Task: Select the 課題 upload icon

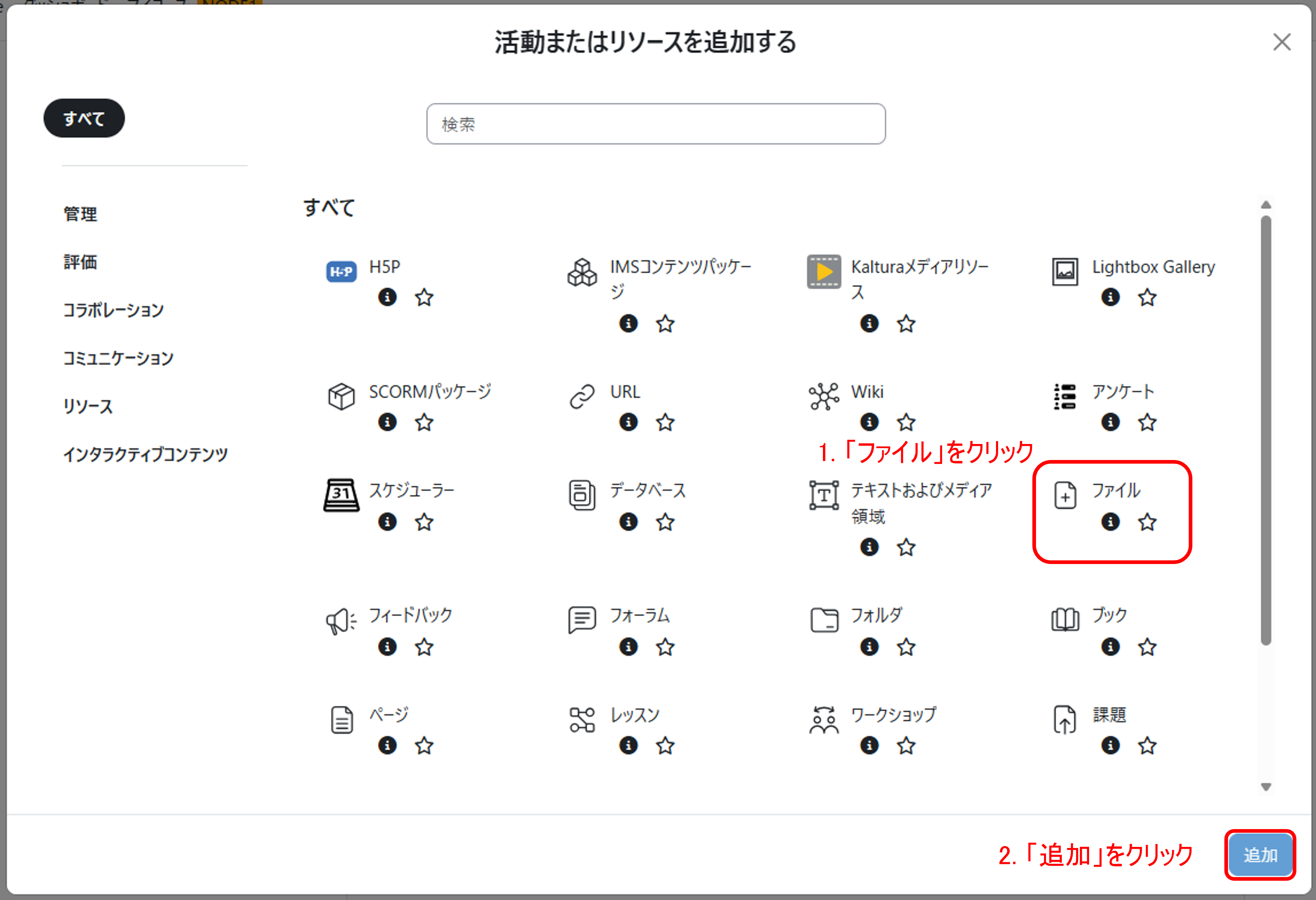Action: point(1065,720)
